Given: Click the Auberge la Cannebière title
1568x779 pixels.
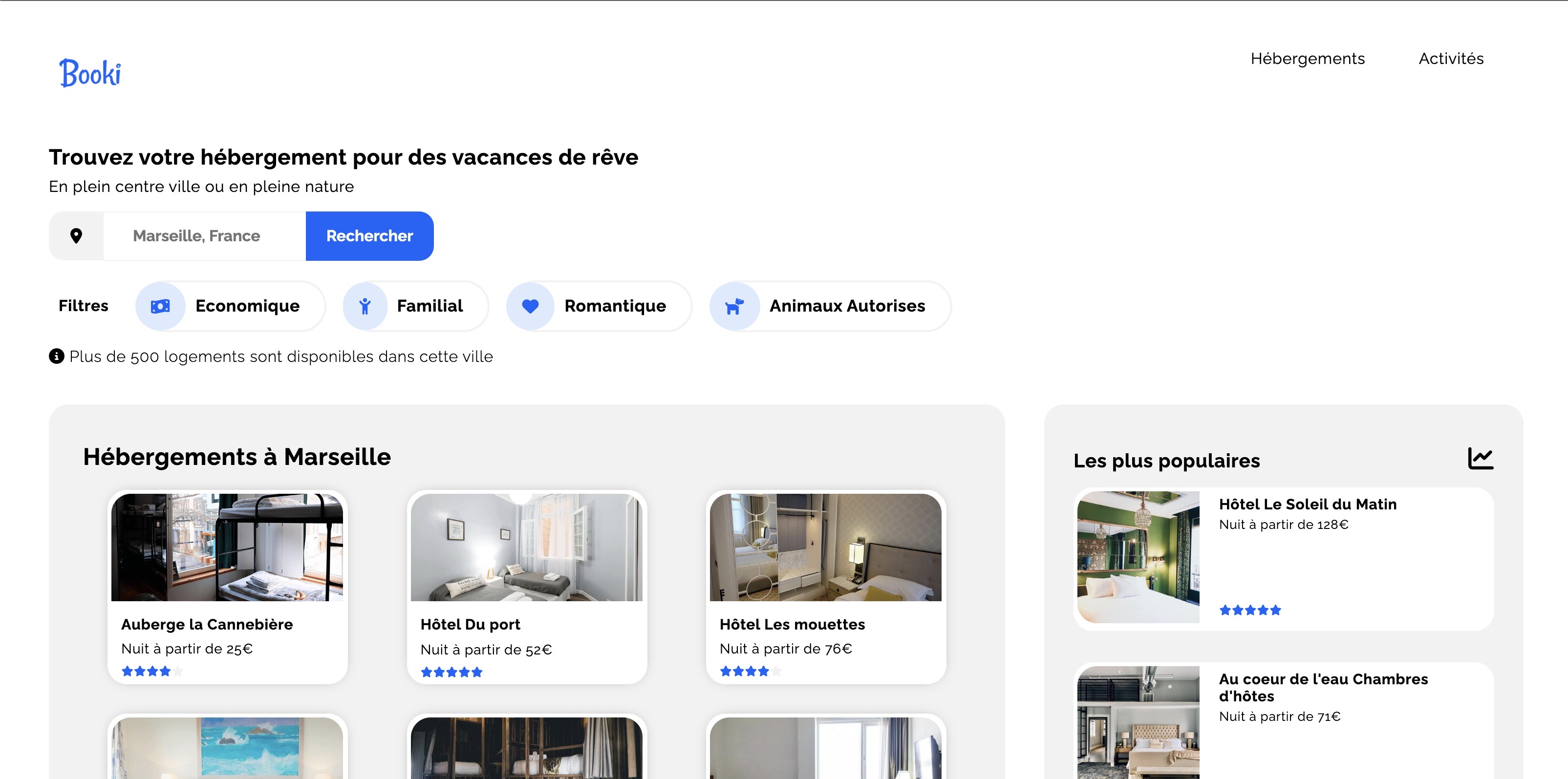Looking at the screenshot, I should pyautogui.click(x=207, y=624).
